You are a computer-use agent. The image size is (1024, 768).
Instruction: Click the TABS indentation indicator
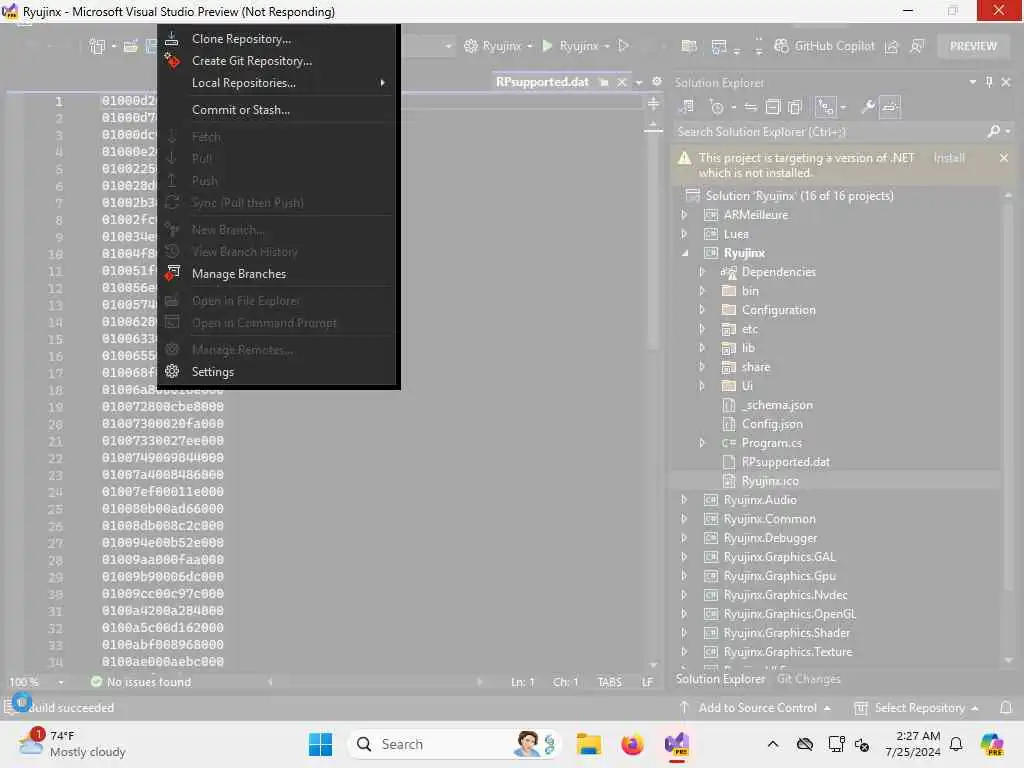[609, 682]
